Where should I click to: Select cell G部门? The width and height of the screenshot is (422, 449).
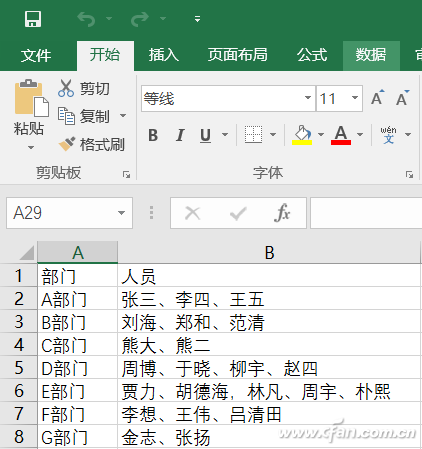[x=78, y=437]
